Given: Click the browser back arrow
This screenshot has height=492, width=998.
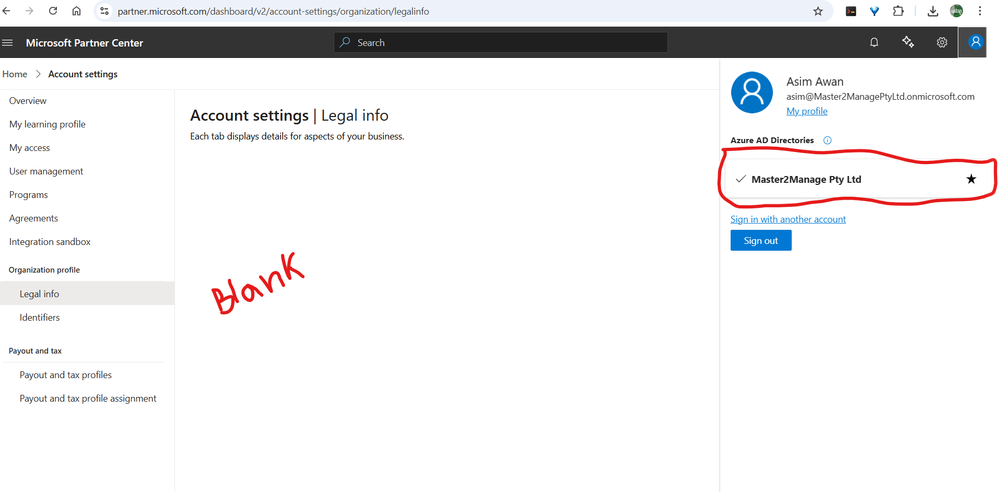Looking at the screenshot, I should point(6,11).
